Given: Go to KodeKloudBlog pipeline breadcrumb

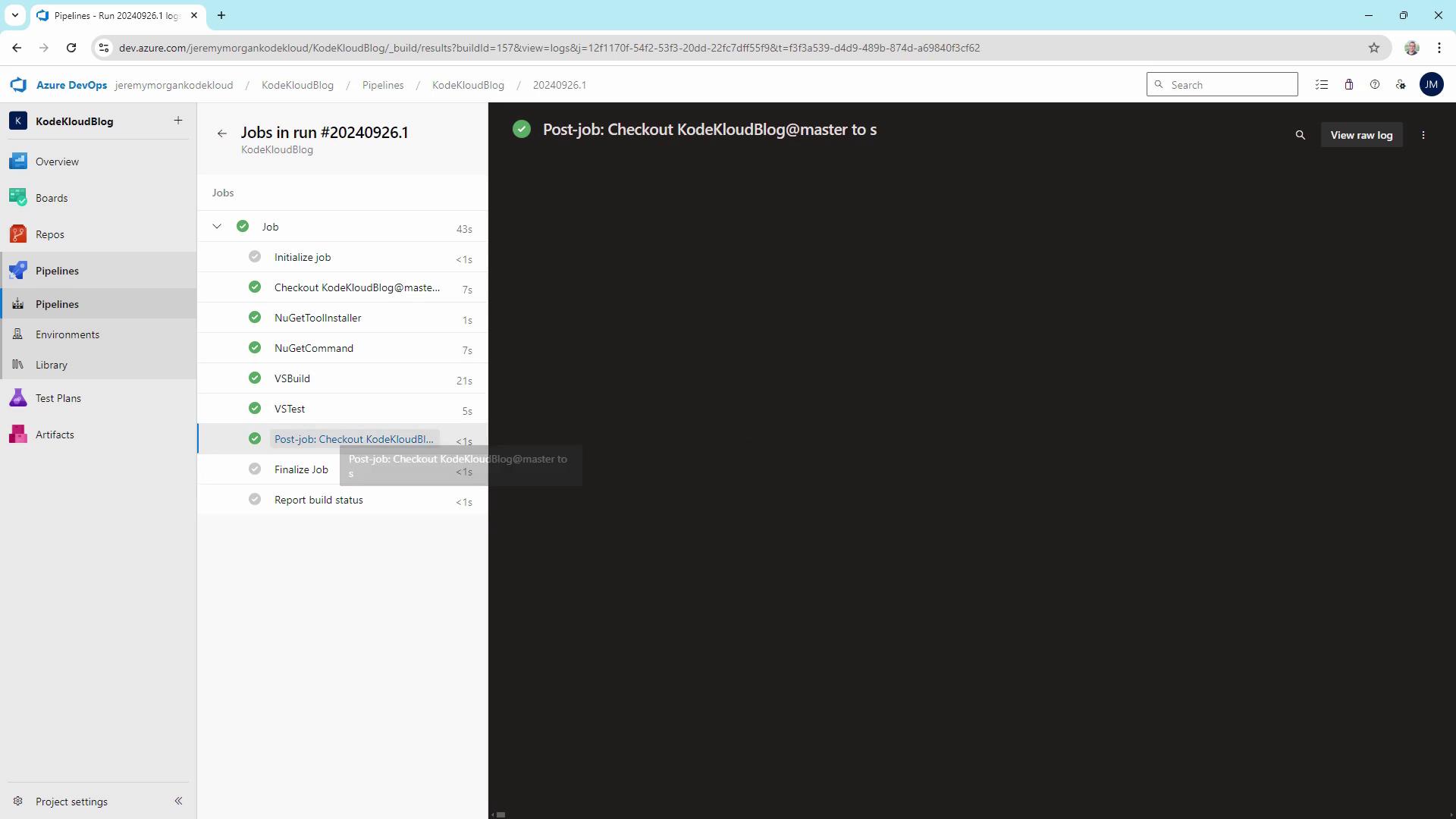Looking at the screenshot, I should coord(468,85).
